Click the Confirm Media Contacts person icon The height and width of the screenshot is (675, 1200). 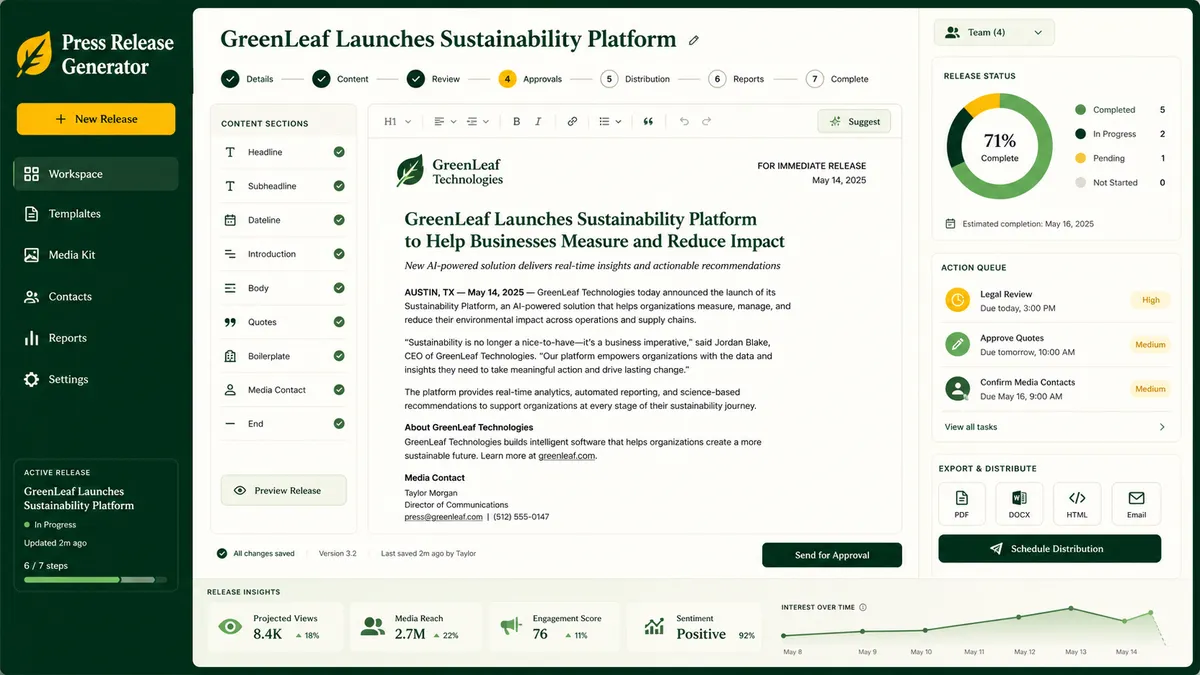958,389
